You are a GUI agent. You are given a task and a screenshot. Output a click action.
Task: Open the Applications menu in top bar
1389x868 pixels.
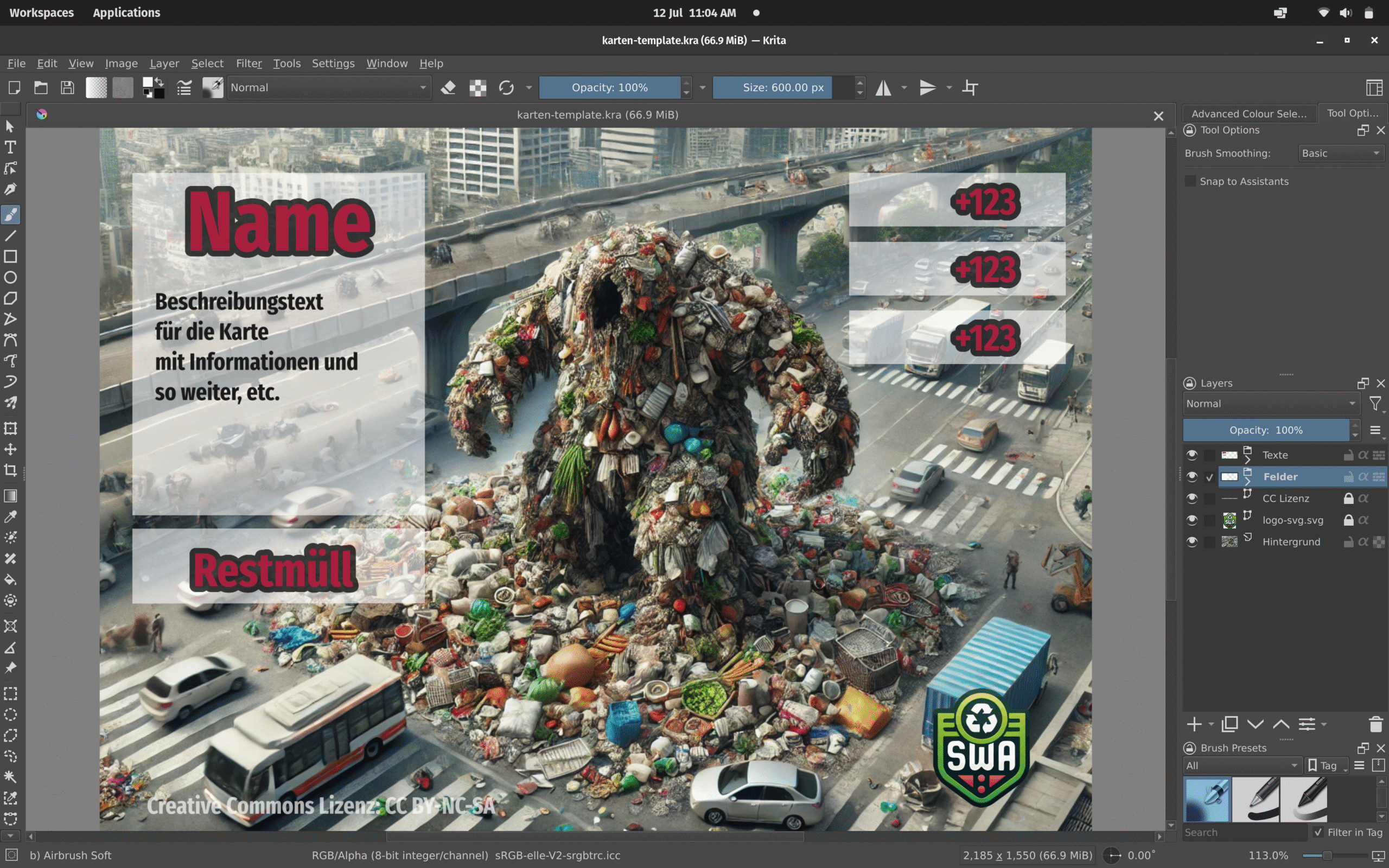click(x=126, y=12)
